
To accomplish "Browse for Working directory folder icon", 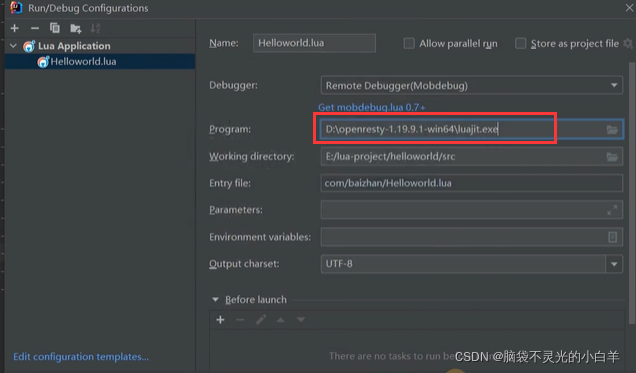I will 612,157.
